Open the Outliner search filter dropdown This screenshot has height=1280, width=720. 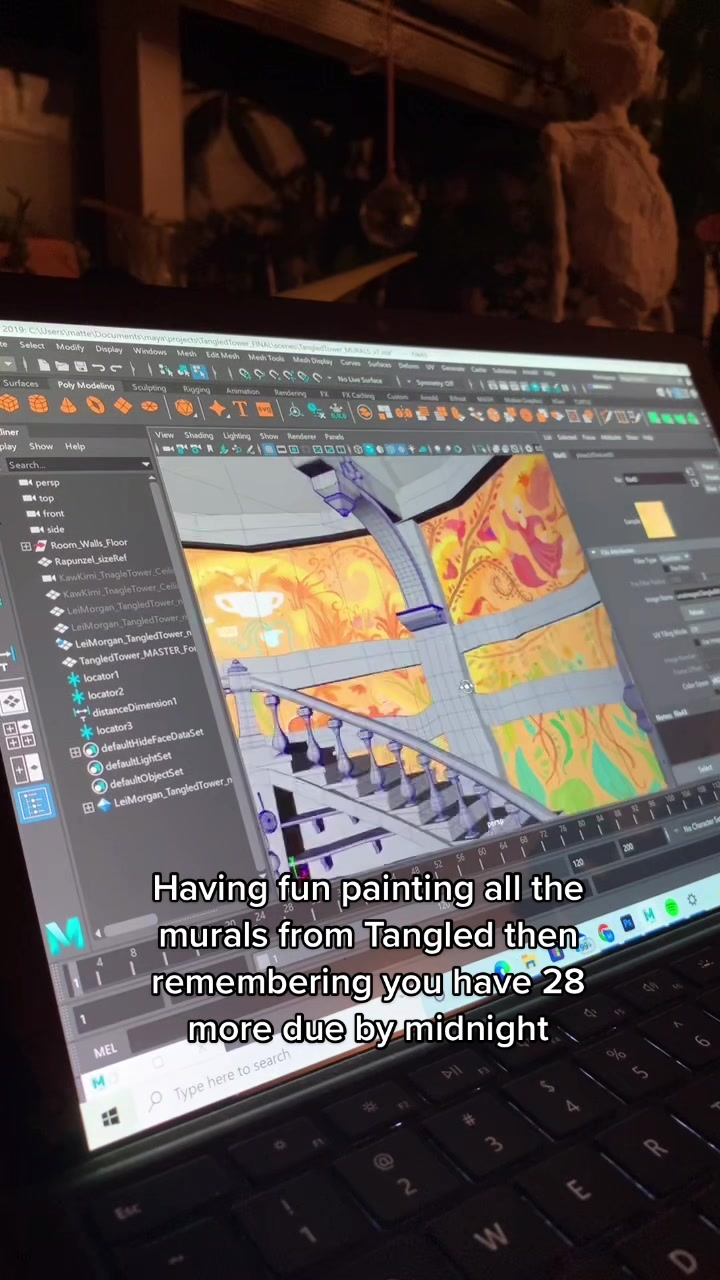(x=146, y=464)
